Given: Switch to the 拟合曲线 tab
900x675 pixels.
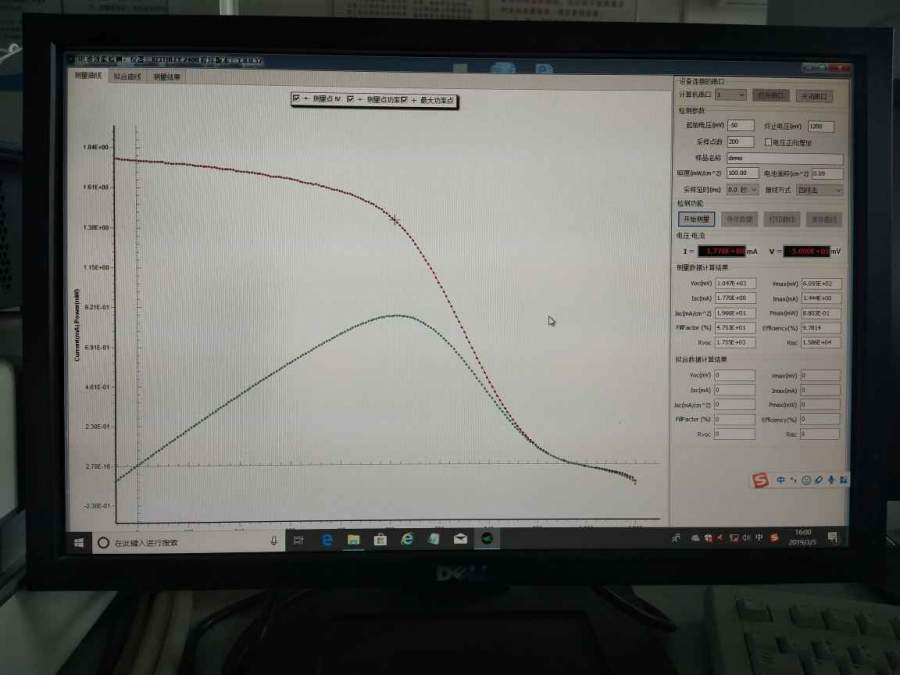Looking at the screenshot, I should pyautogui.click(x=127, y=76).
